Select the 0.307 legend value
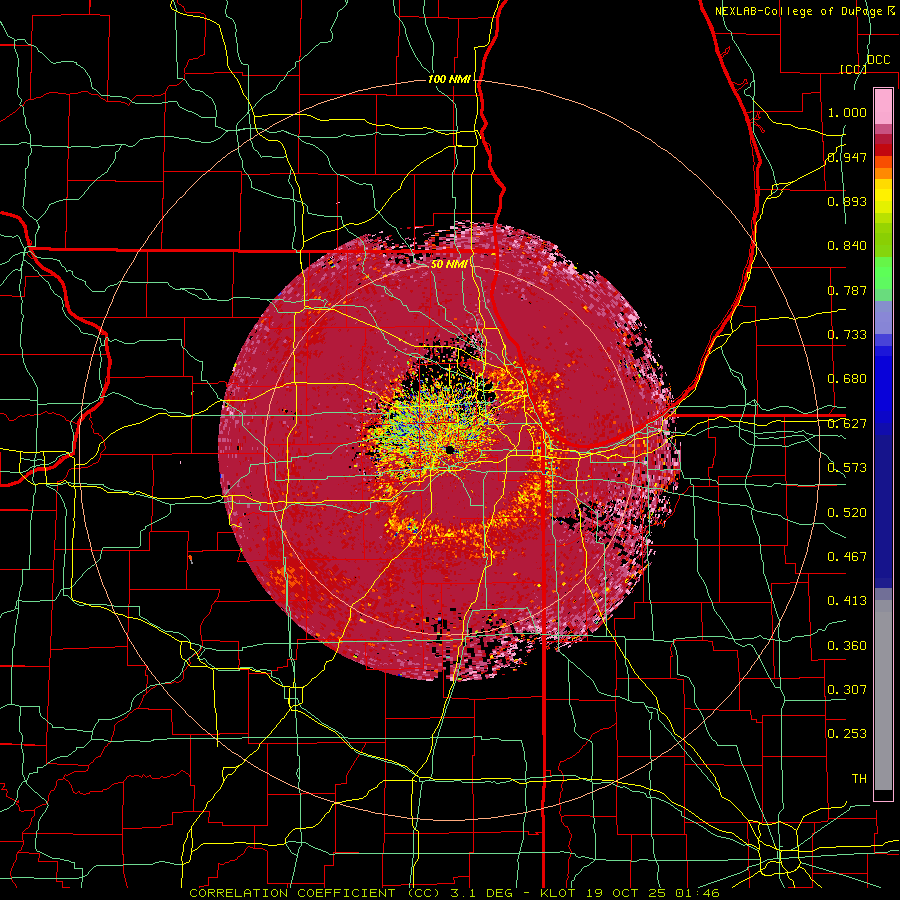Viewport: 900px width, 900px height. [847, 690]
